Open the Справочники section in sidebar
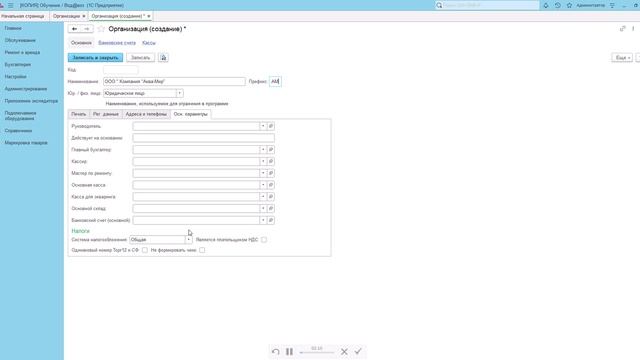The width and height of the screenshot is (640, 360). coord(18,131)
